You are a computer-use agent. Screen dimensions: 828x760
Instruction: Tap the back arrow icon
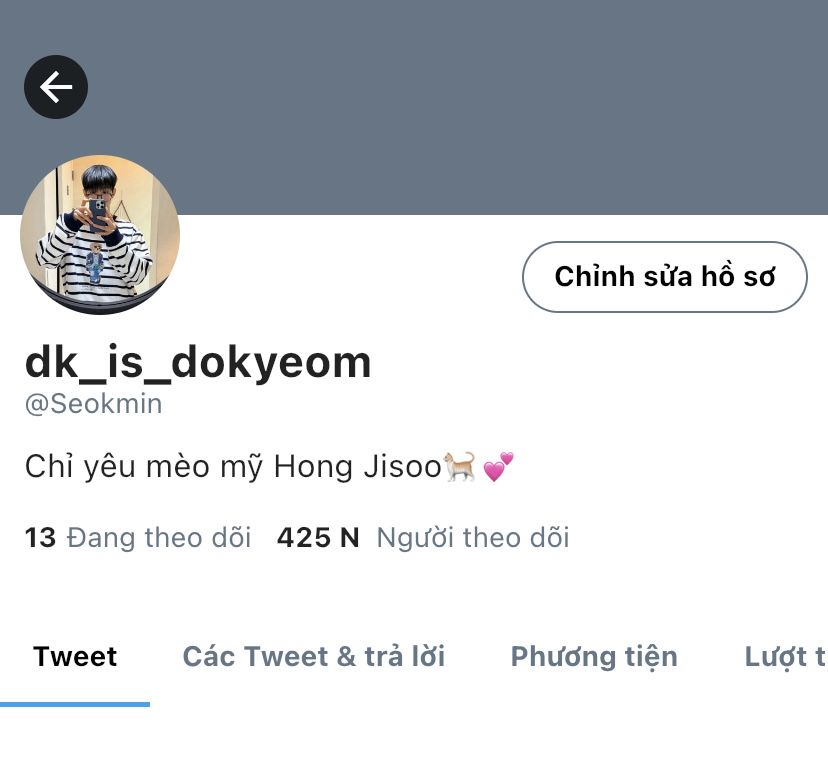(56, 87)
